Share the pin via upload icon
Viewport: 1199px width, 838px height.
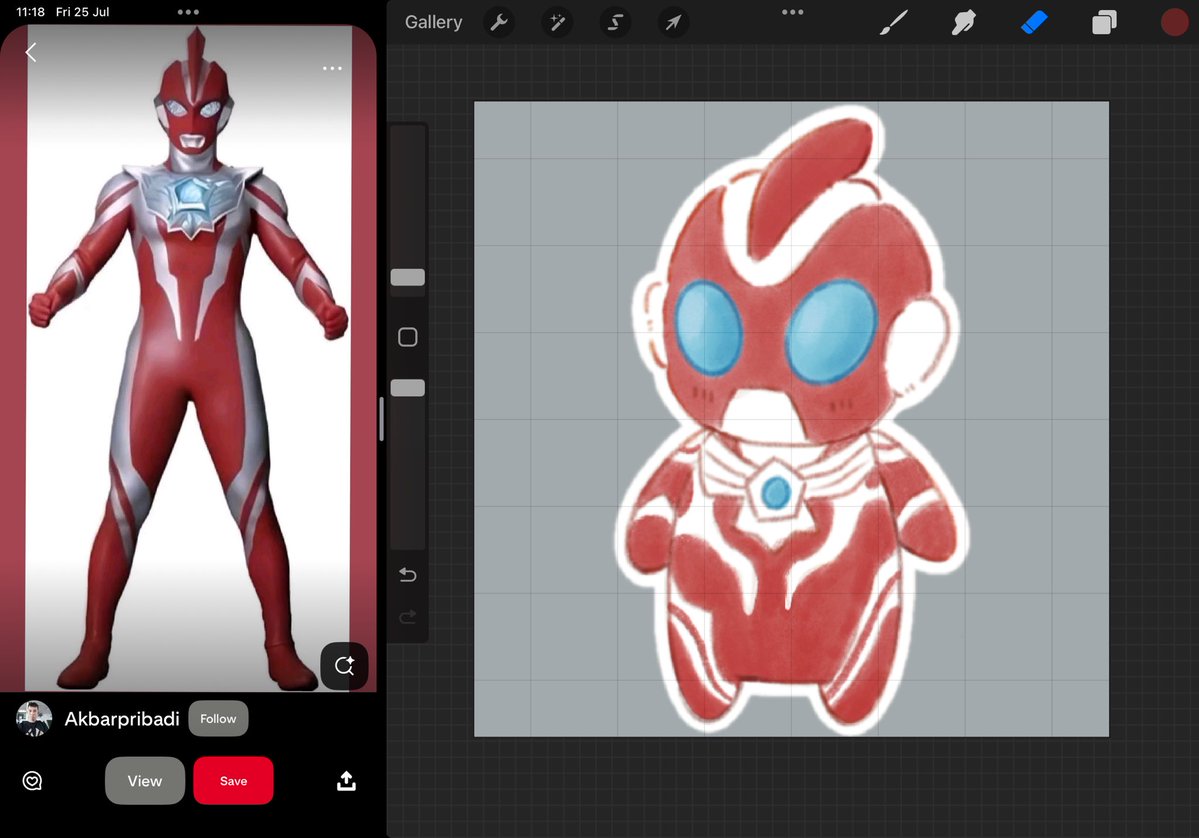[346, 781]
